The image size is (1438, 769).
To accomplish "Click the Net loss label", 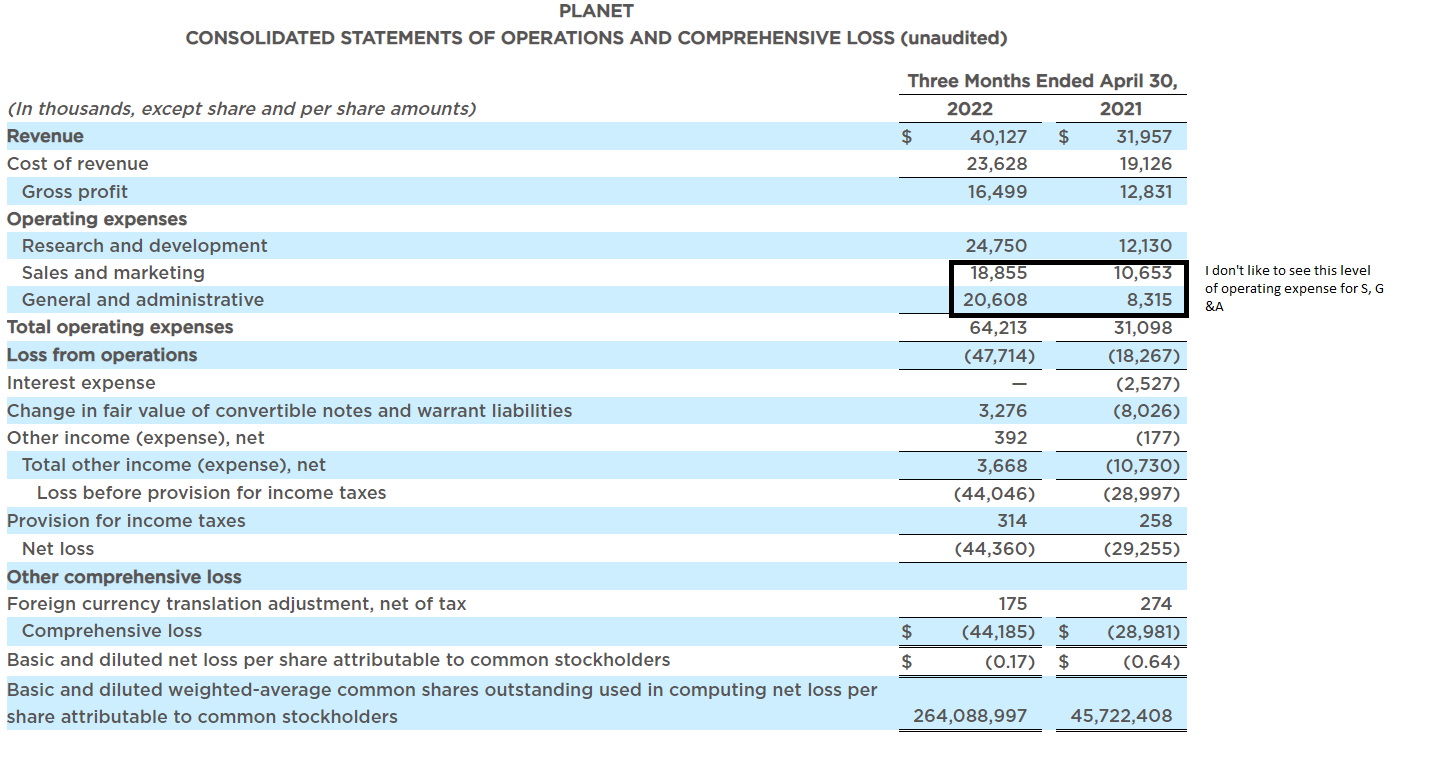I will pyautogui.click(x=58, y=549).
